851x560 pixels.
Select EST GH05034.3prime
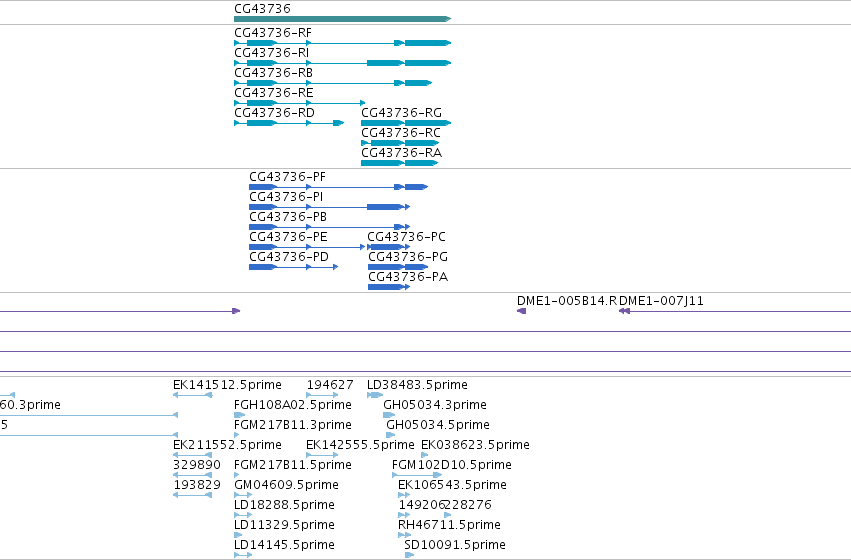pyautogui.click(x=435, y=405)
